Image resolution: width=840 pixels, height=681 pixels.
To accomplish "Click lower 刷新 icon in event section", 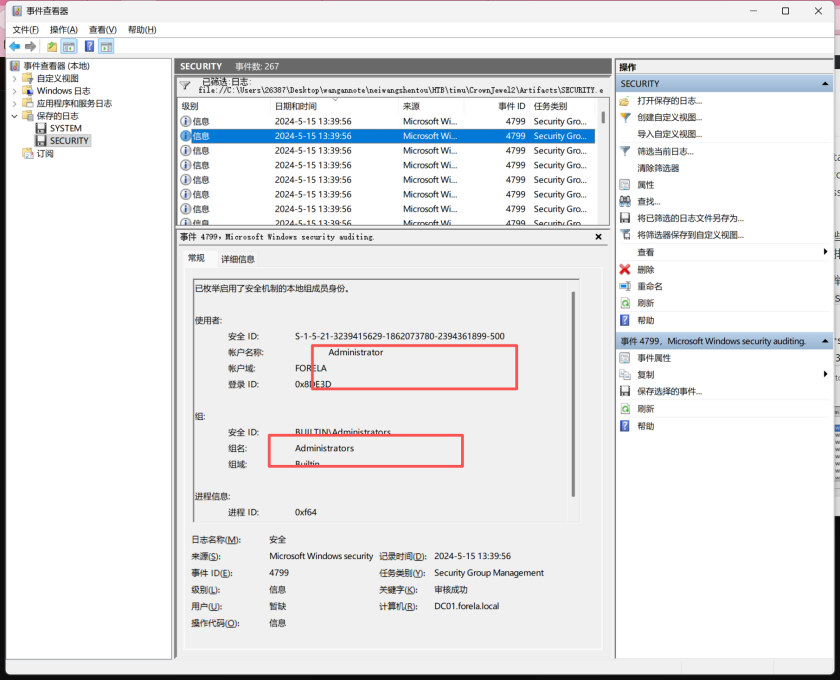I will pyautogui.click(x=625, y=409).
